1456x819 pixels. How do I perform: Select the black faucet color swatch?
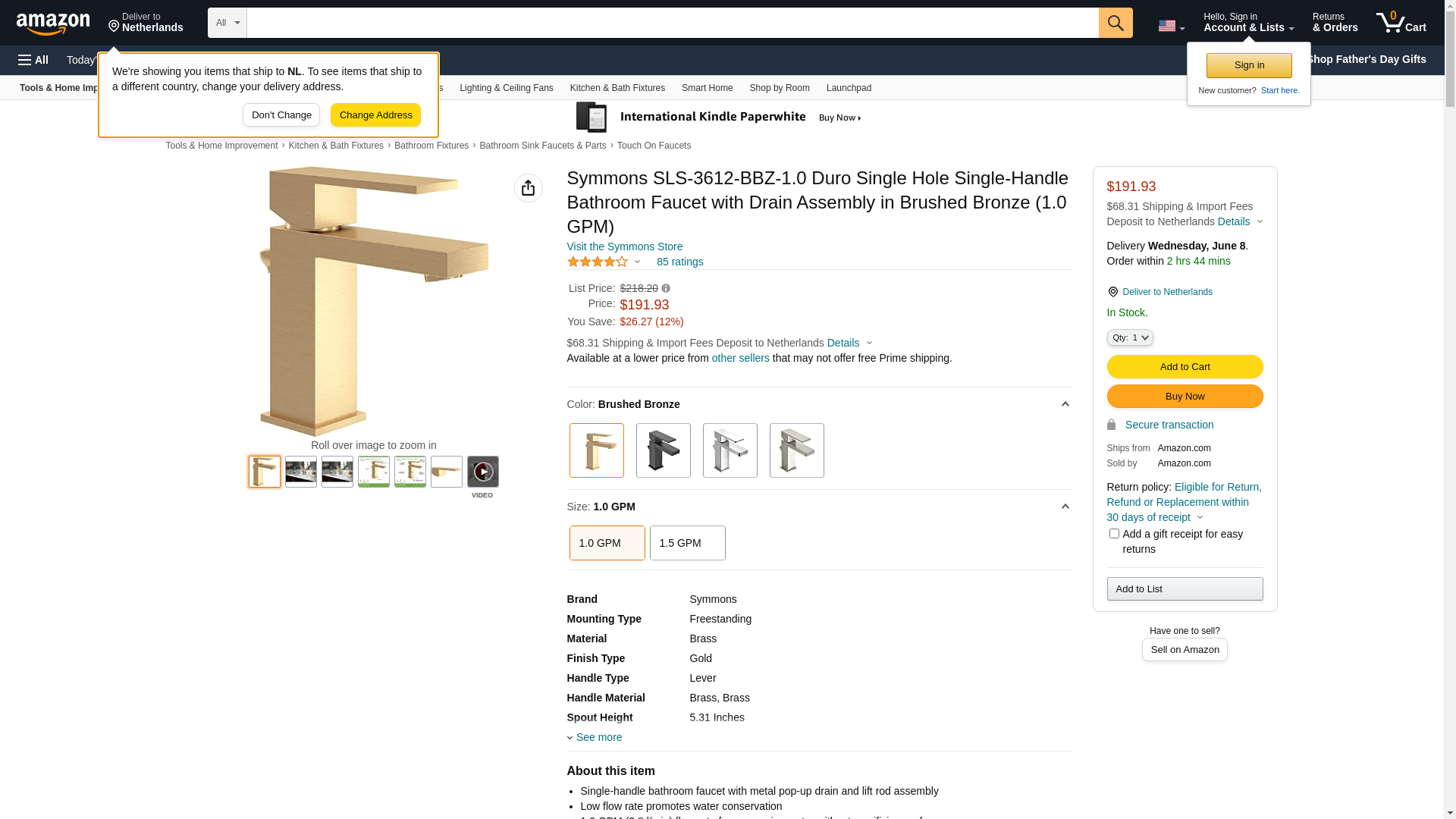point(663,450)
